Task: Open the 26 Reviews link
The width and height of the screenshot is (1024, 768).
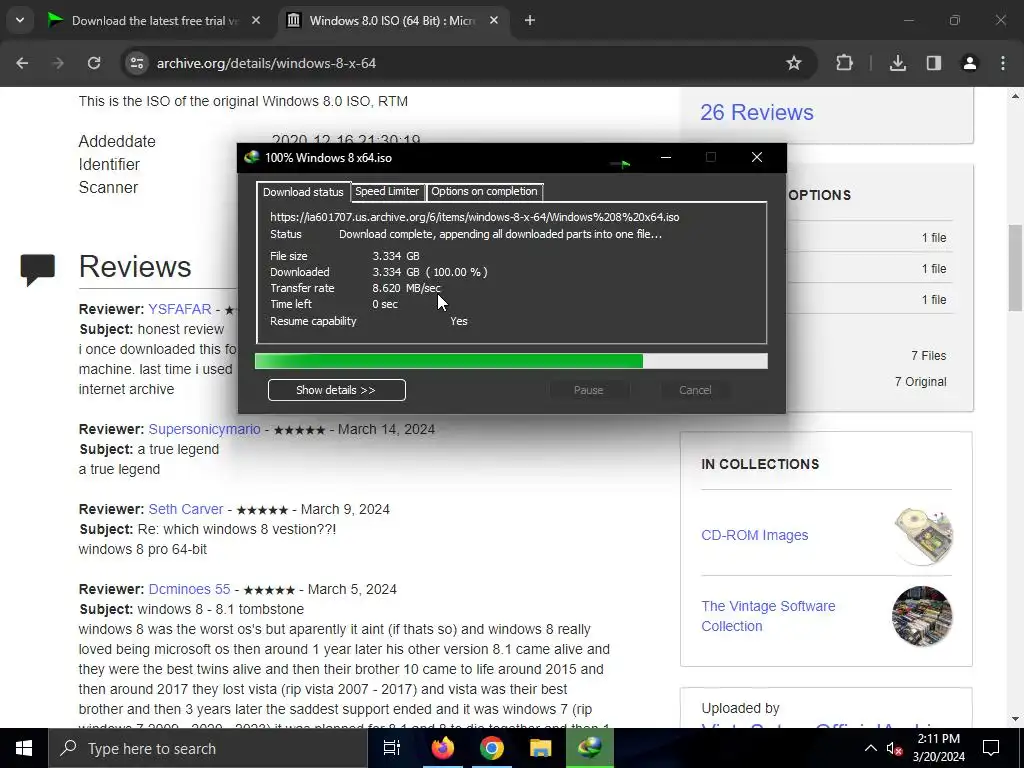Action: pos(756,112)
